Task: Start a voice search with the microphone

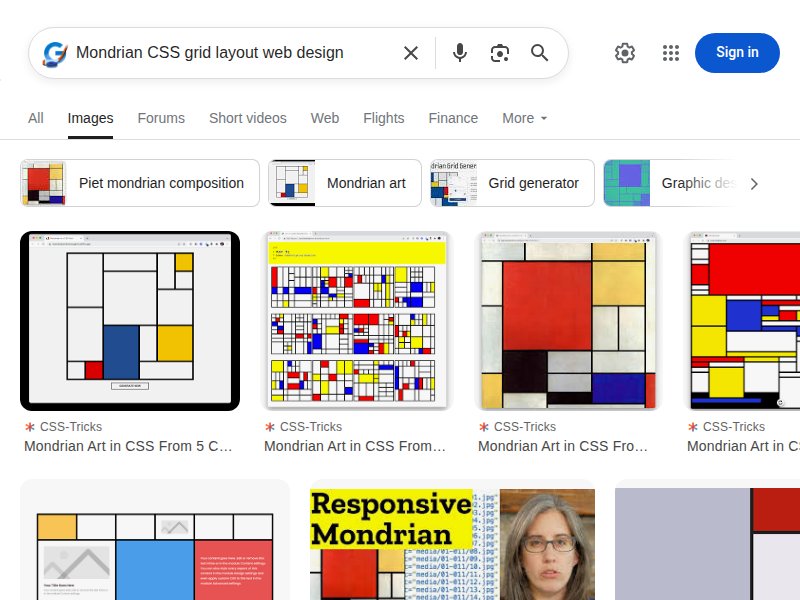Action: click(x=459, y=53)
